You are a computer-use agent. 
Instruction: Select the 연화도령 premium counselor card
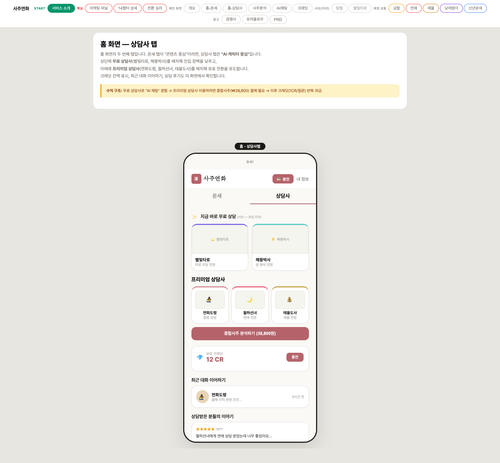[210, 305]
